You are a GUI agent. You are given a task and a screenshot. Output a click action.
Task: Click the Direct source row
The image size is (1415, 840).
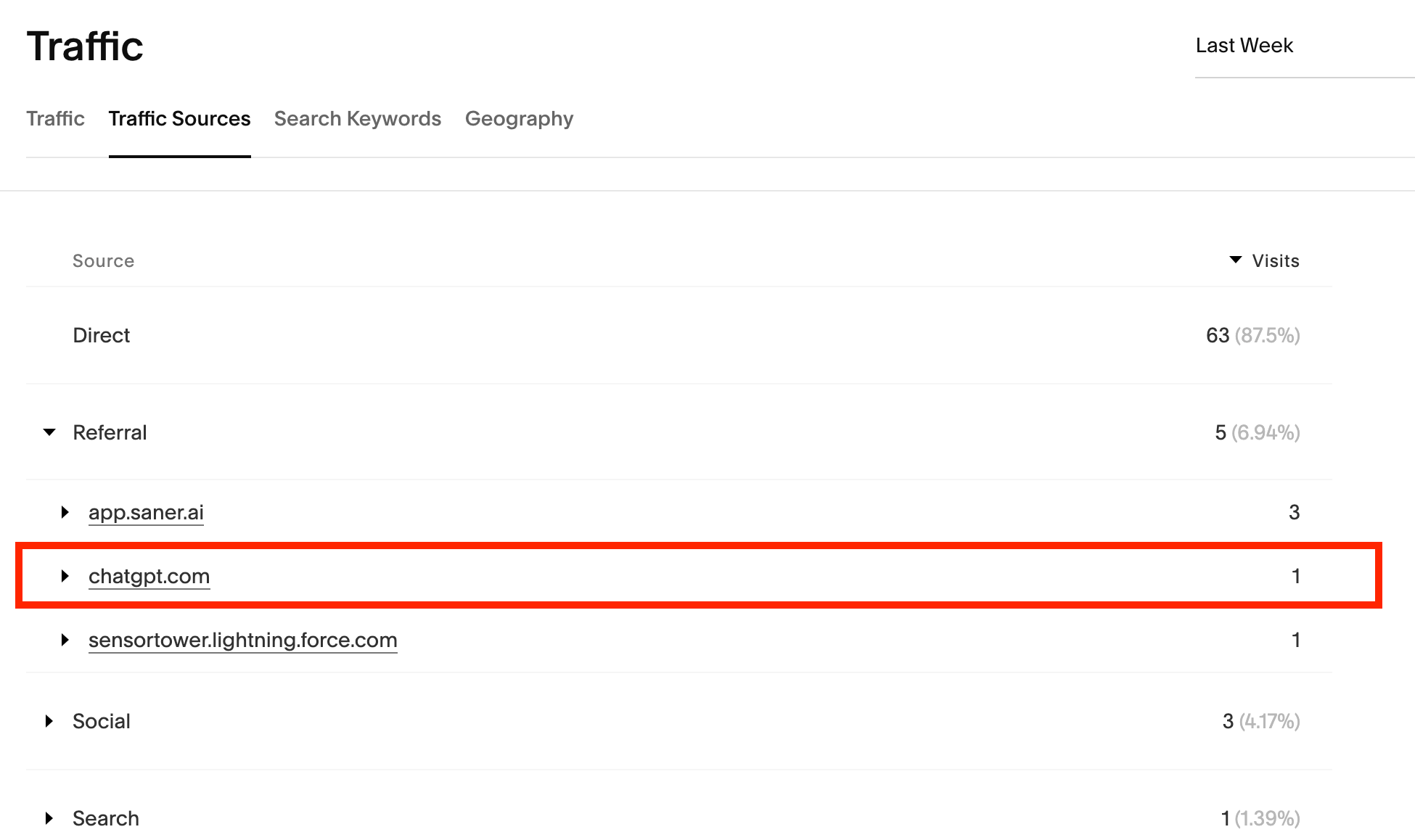102,335
